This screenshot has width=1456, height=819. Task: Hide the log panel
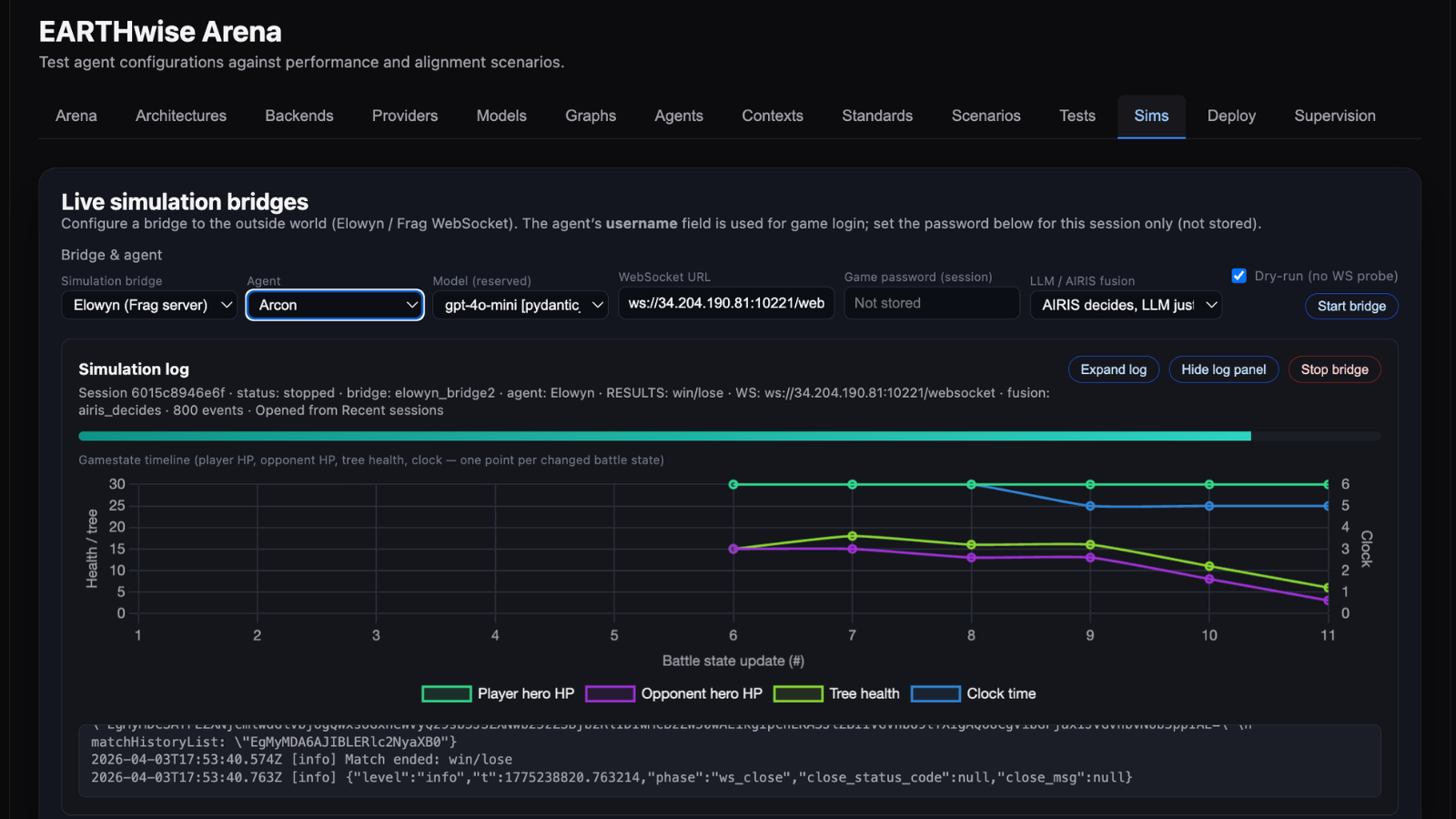[1223, 369]
